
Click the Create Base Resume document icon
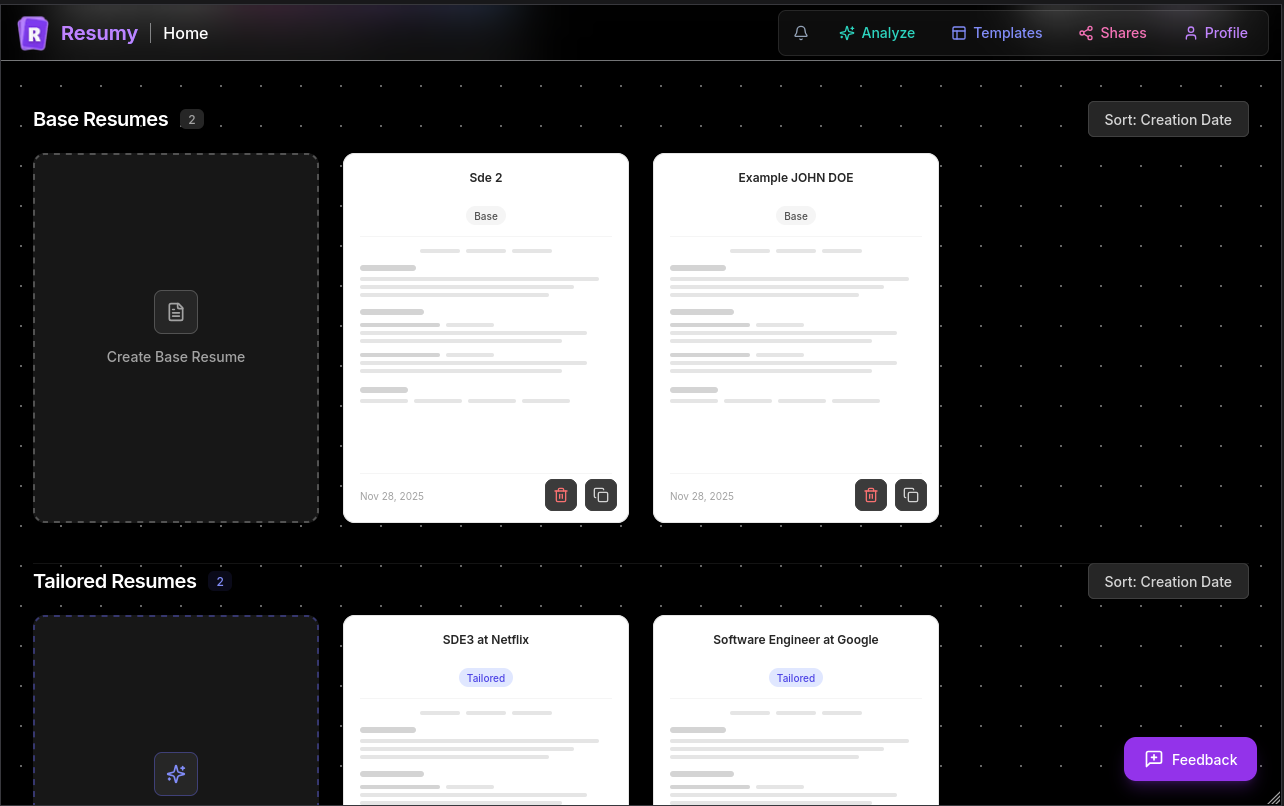tap(176, 312)
